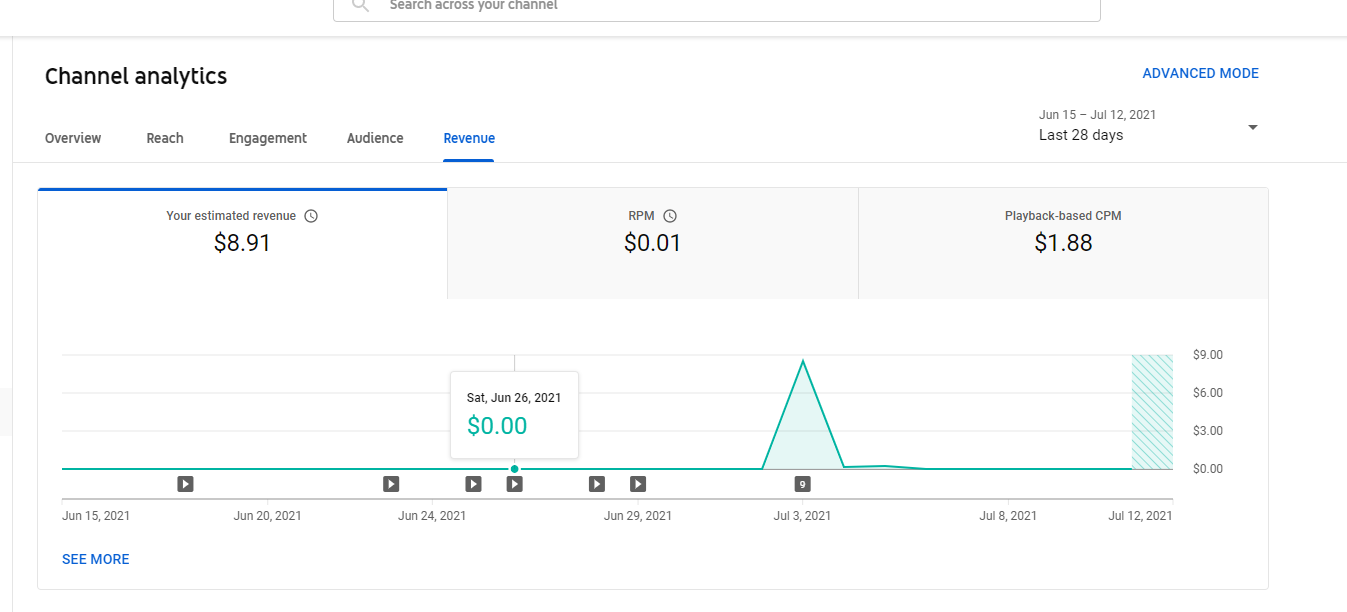
Task: Click the Channel analytics heading
Action: (136, 76)
